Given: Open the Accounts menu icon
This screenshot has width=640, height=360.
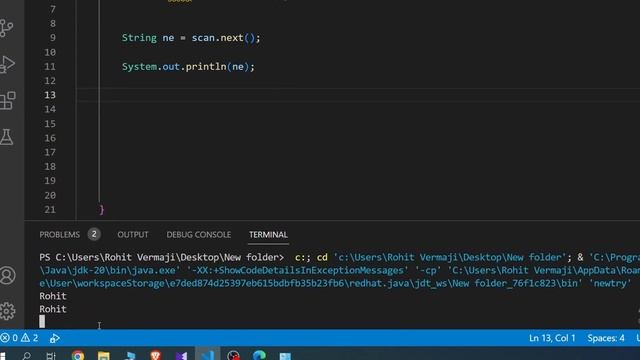Looking at the screenshot, I should point(7,275).
